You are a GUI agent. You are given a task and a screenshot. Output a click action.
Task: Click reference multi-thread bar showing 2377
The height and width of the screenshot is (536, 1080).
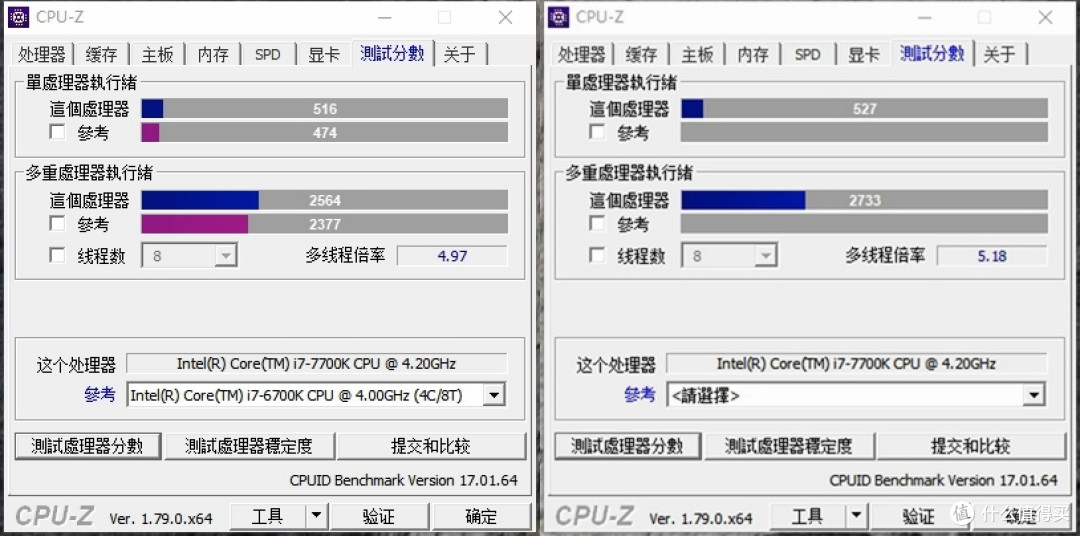tap(325, 224)
